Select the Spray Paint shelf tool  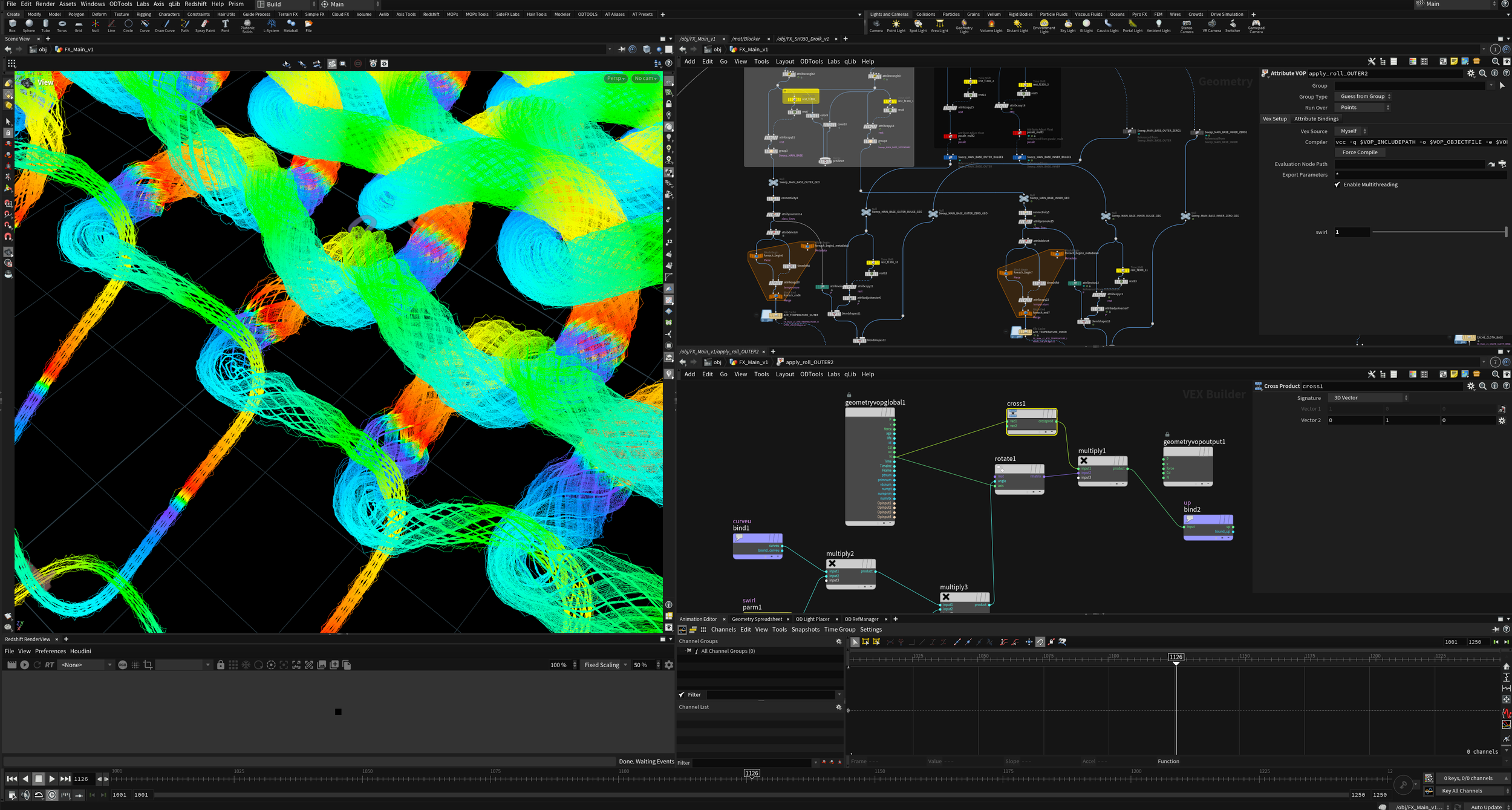tap(204, 25)
